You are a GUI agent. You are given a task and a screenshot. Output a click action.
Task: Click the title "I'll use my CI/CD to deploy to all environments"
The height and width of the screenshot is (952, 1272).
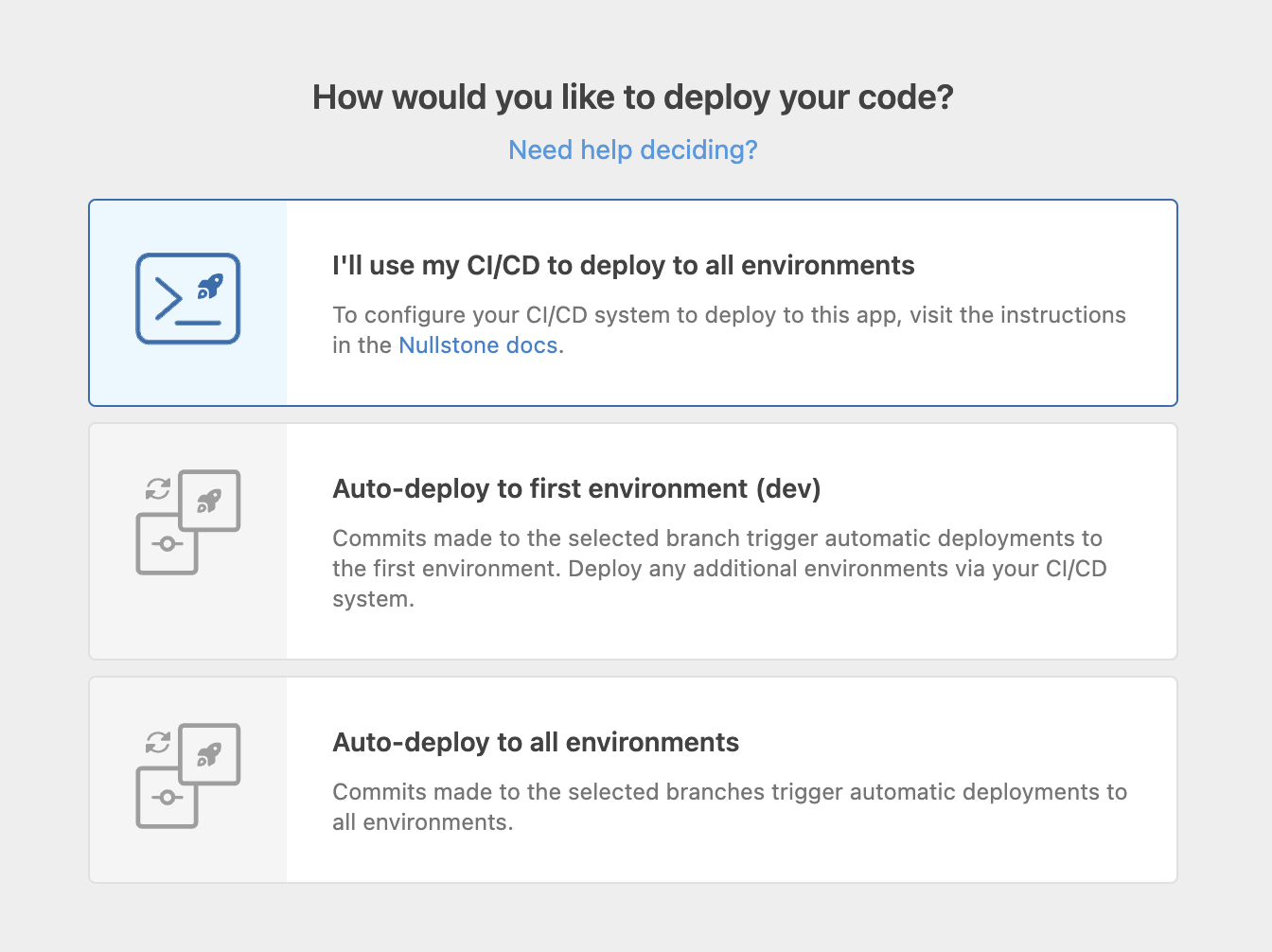[x=623, y=266]
